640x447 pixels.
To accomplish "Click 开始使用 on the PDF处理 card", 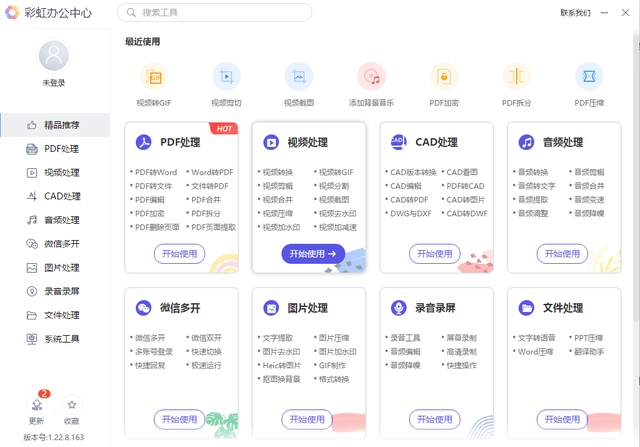I will click(x=180, y=254).
